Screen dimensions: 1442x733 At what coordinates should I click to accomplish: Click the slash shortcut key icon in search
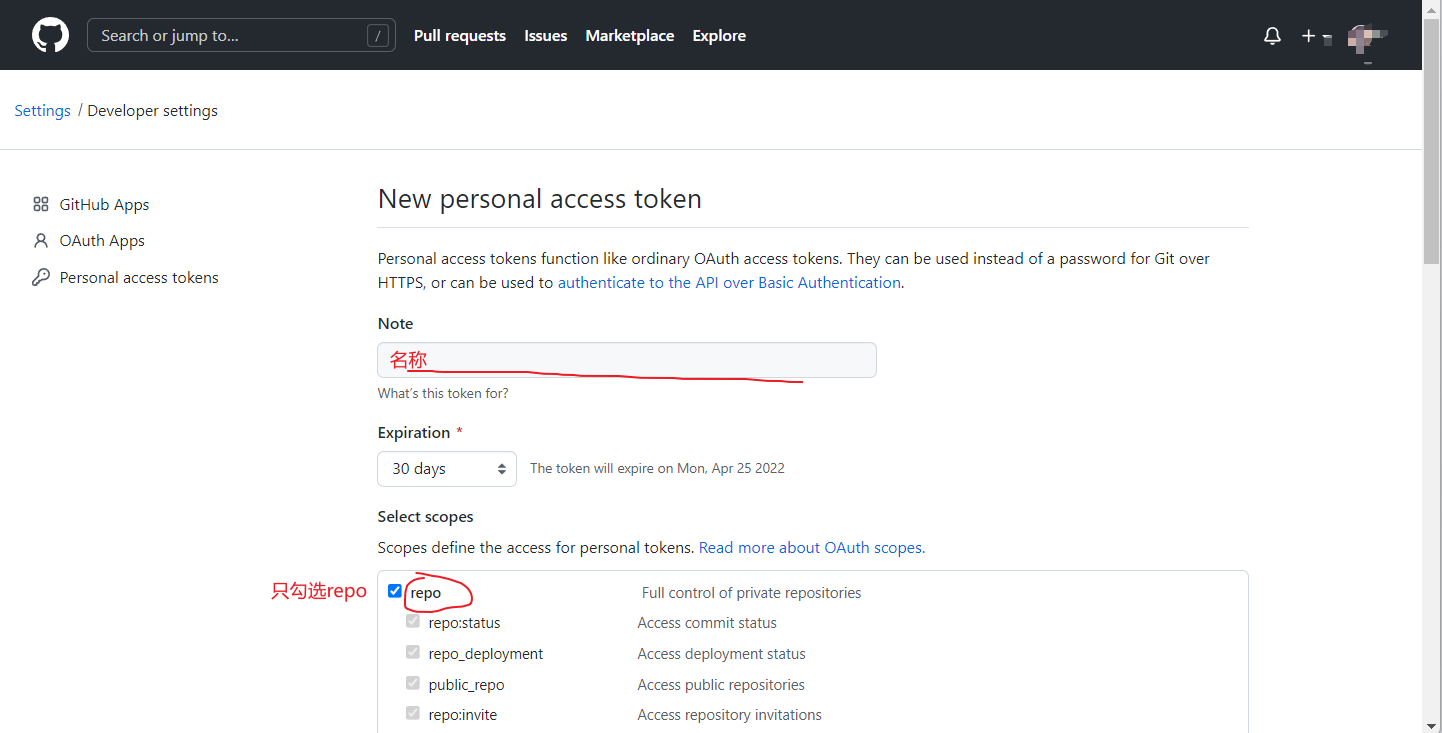377,36
